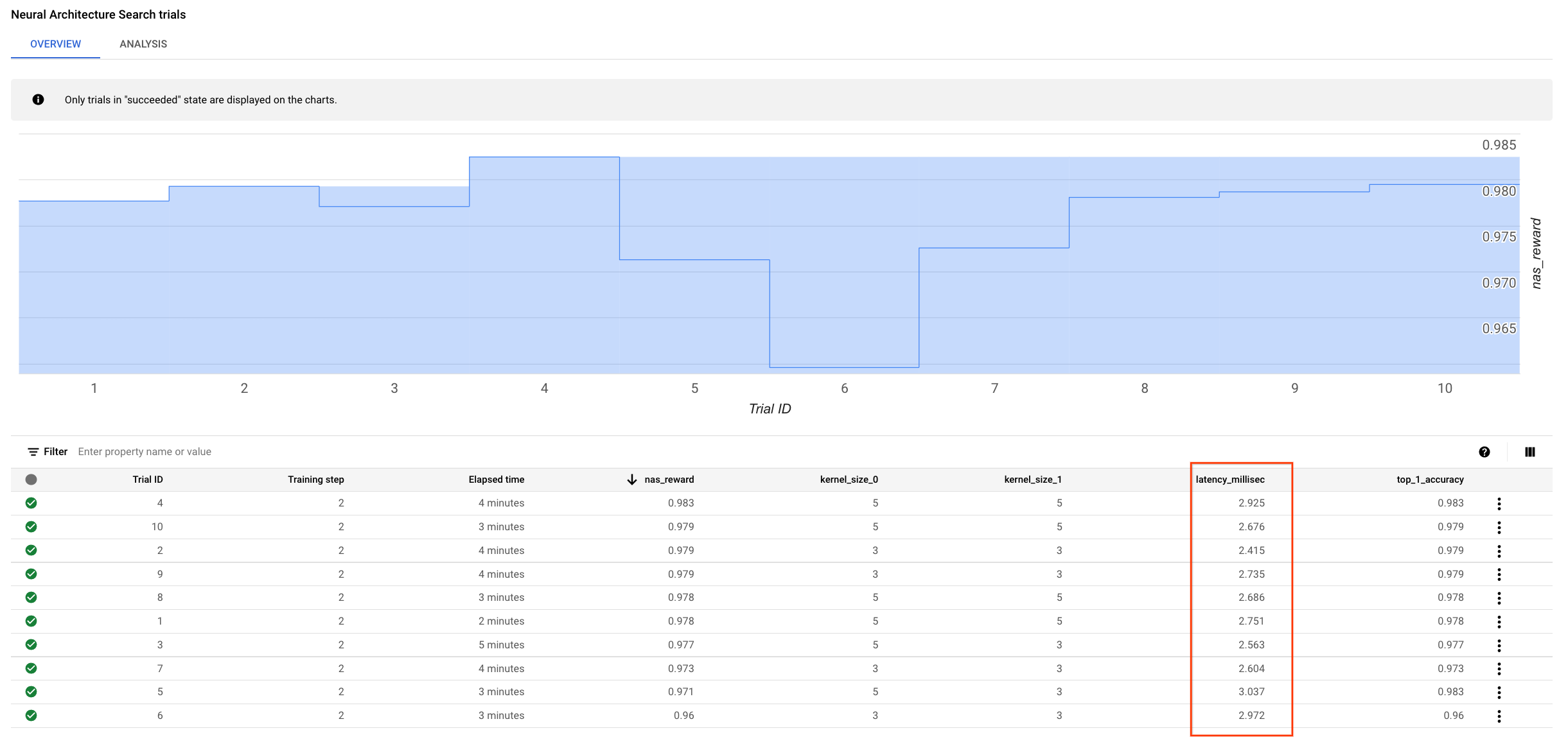Click the green check icon for trial 1
The width and height of the screenshot is (1568, 744).
click(x=31, y=621)
